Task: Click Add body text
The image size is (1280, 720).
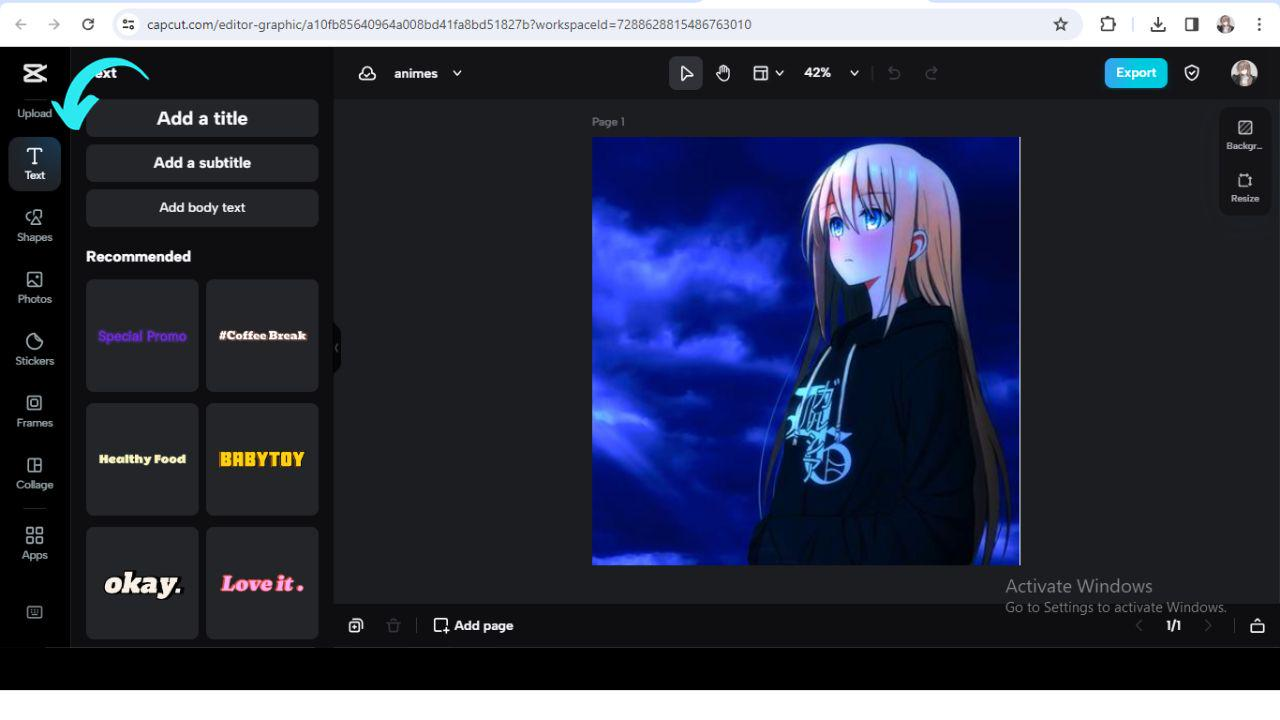Action: point(202,208)
